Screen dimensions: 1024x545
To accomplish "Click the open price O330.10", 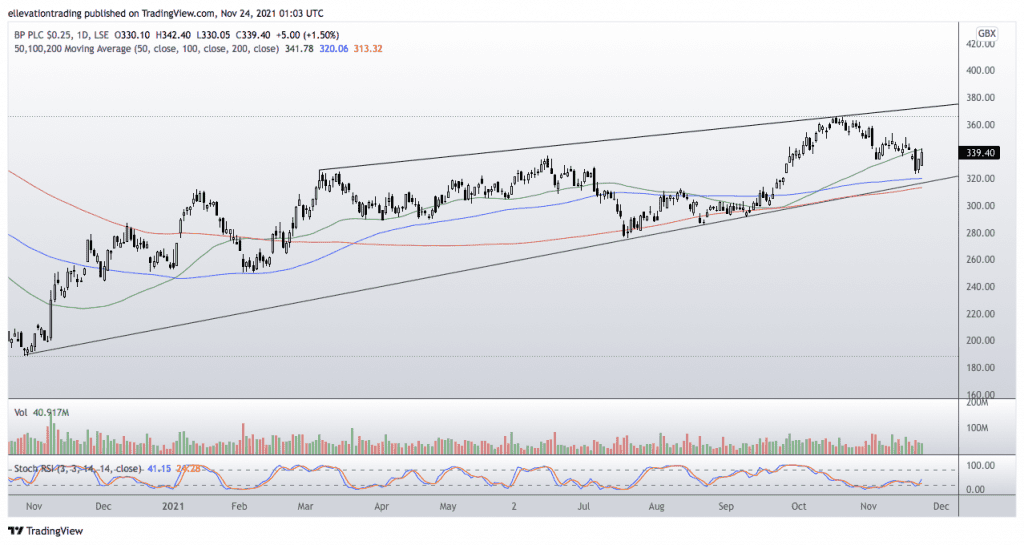I will (132, 35).
